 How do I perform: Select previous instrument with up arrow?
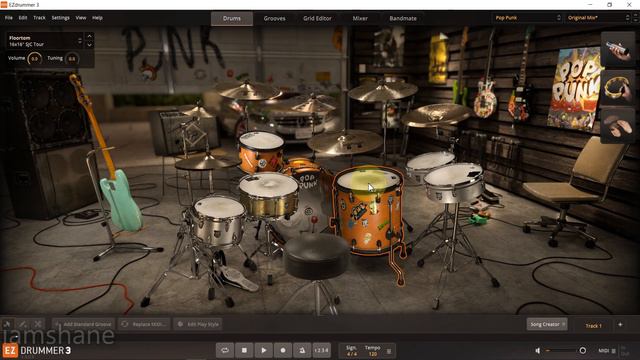(89, 37)
